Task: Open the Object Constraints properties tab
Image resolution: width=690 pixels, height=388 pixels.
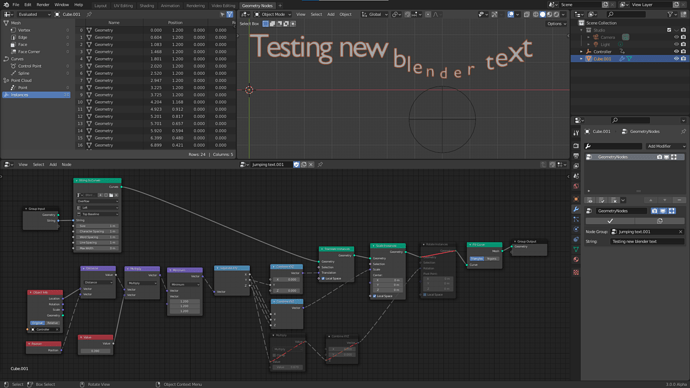Action: coord(576,239)
